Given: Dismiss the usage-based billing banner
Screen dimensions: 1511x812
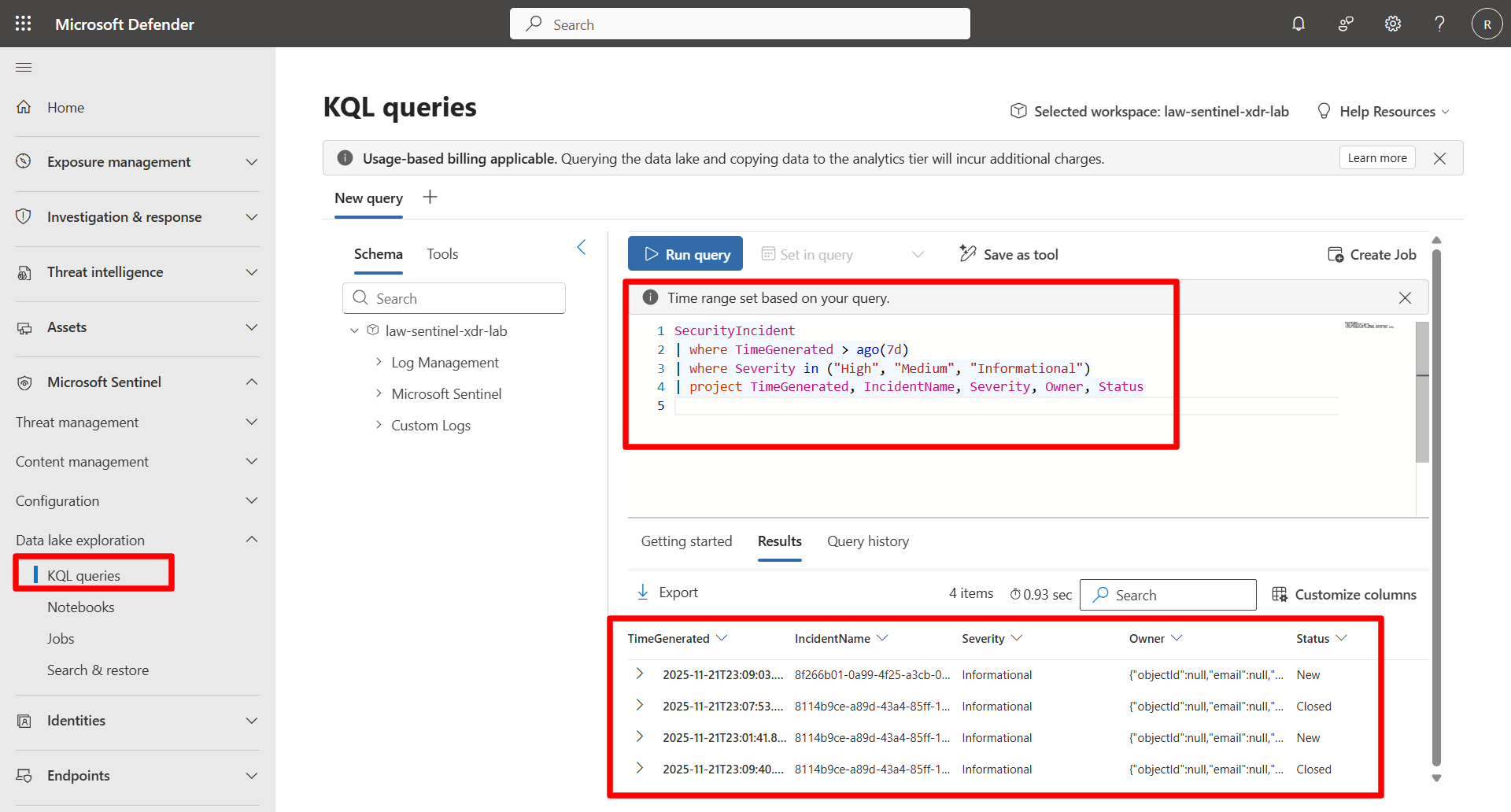Looking at the screenshot, I should coord(1439,158).
